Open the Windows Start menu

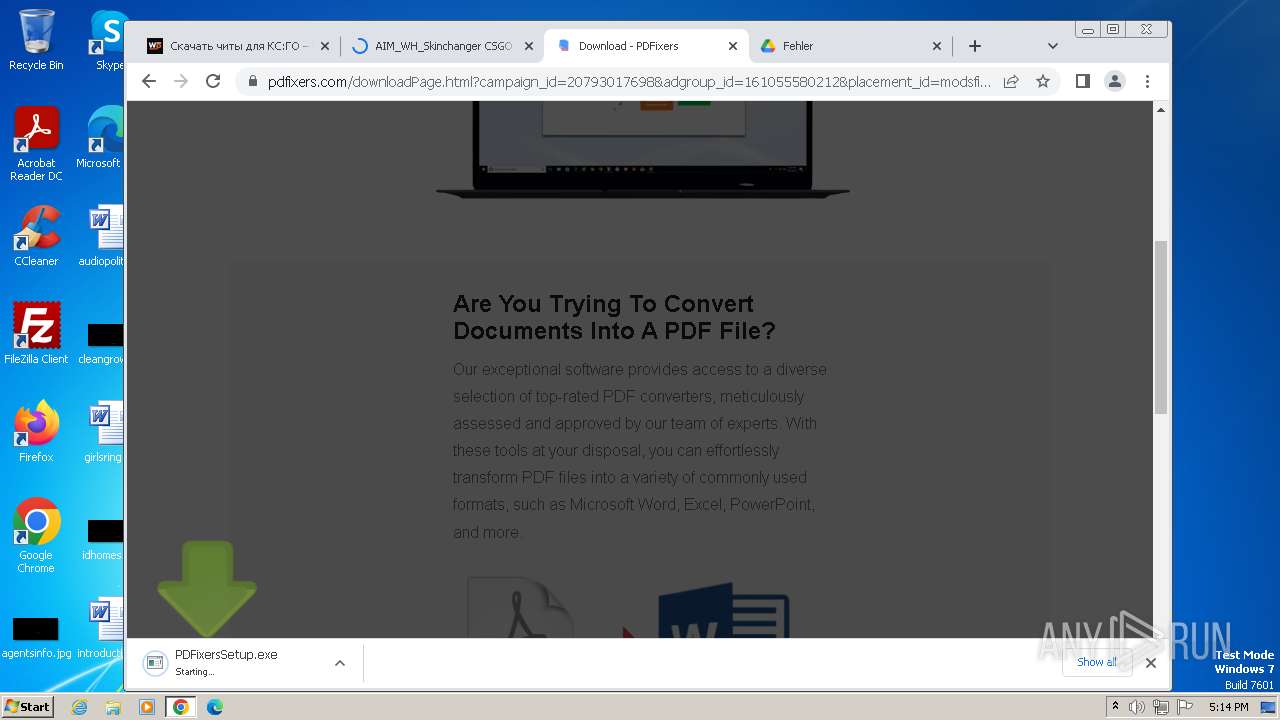pyautogui.click(x=28, y=706)
